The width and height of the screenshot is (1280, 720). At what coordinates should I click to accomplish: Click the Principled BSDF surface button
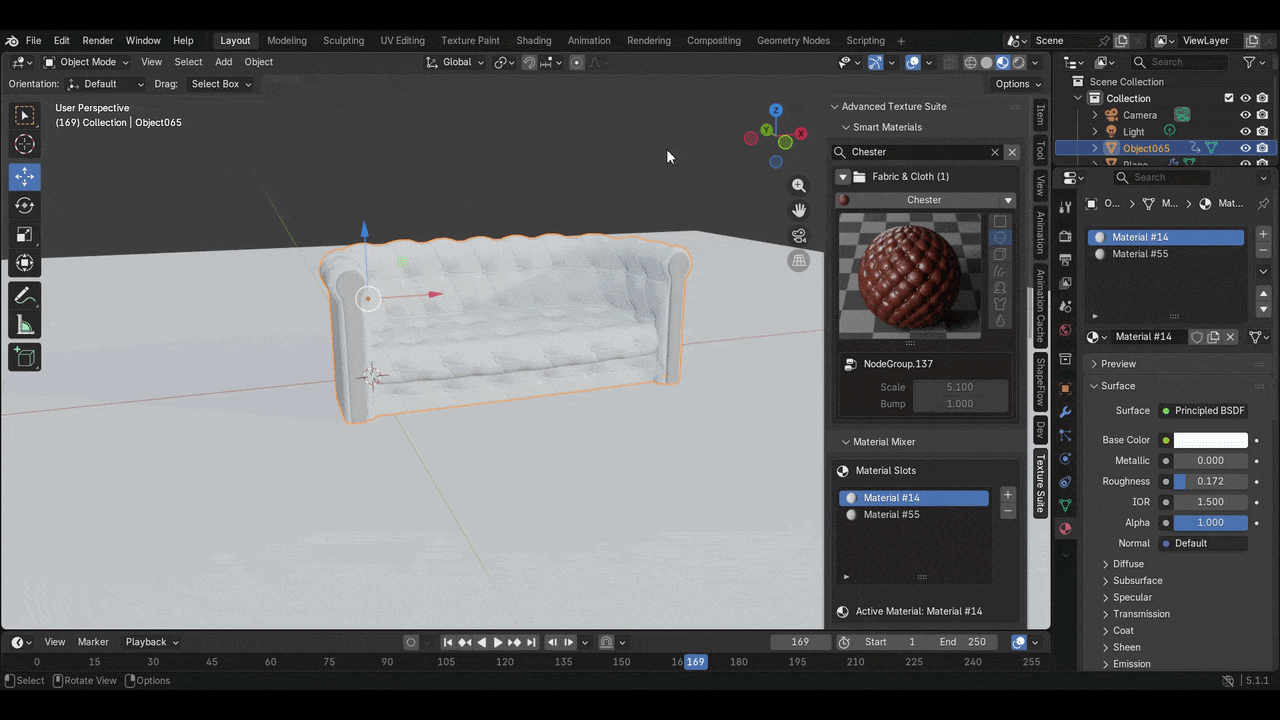(x=1204, y=411)
